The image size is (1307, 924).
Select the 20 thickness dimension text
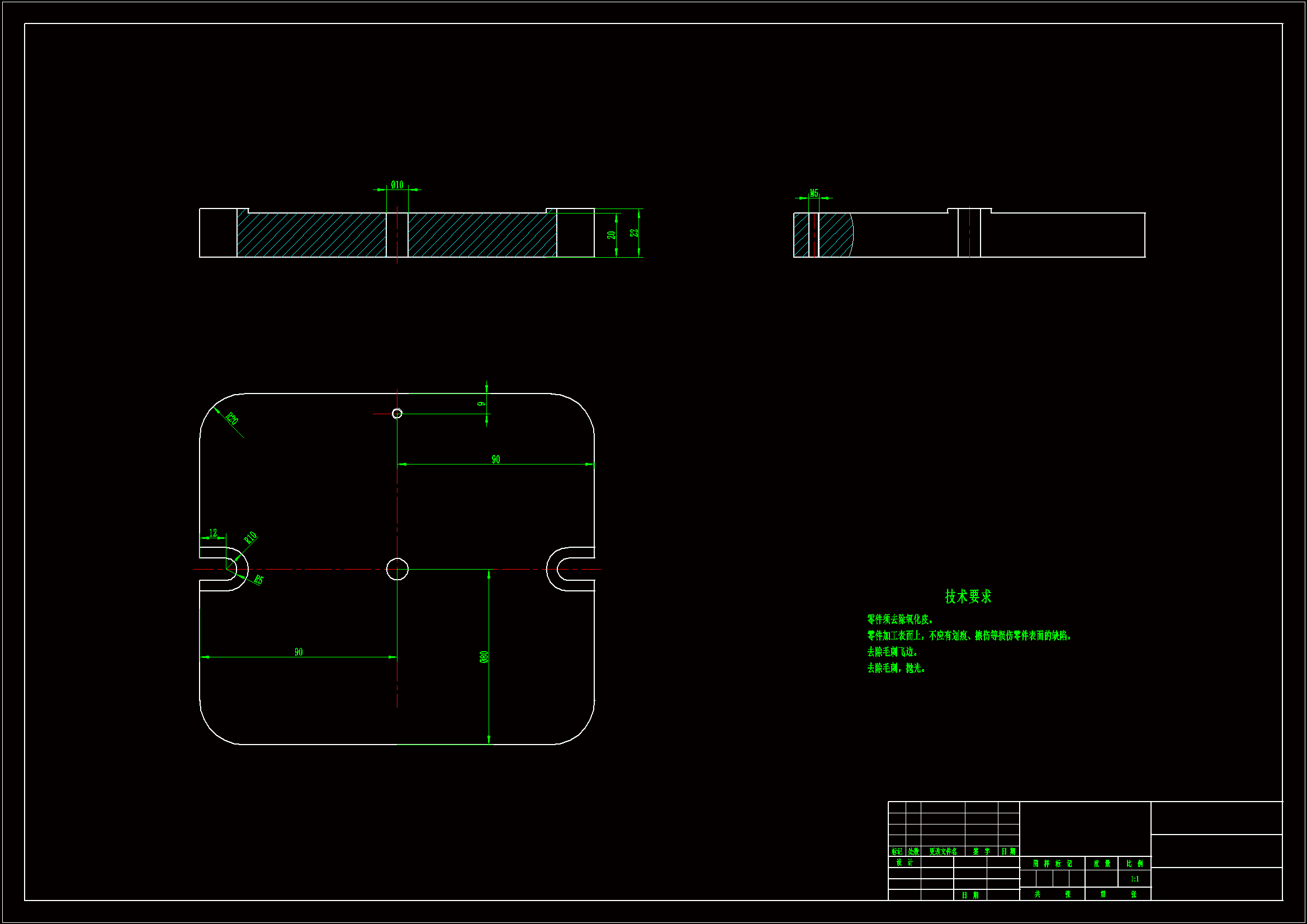611,235
